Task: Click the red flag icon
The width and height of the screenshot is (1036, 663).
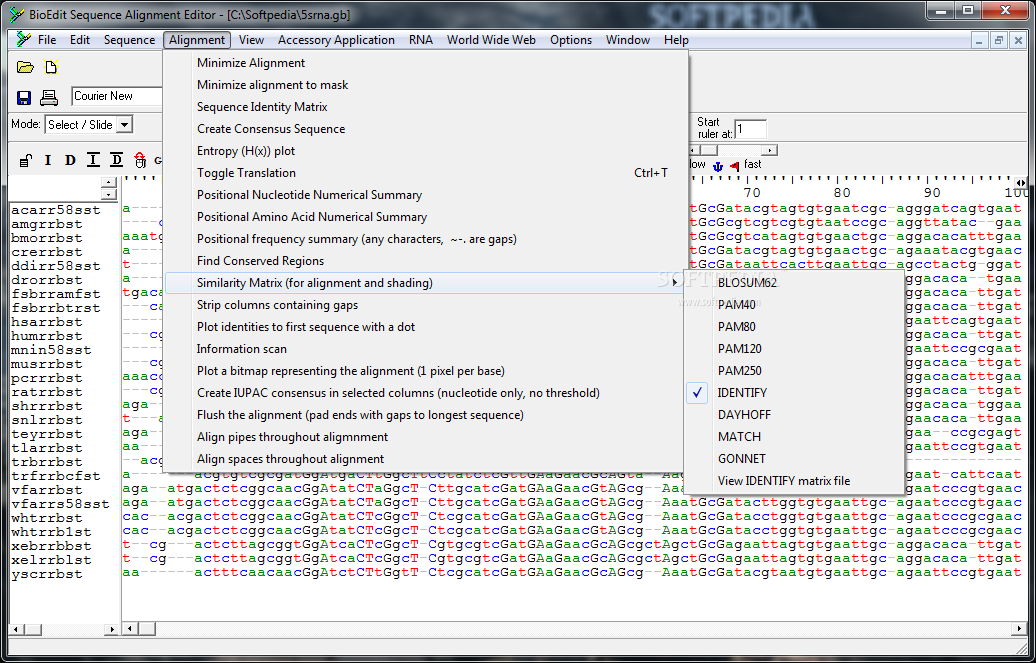Action: click(x=735, y=167)
